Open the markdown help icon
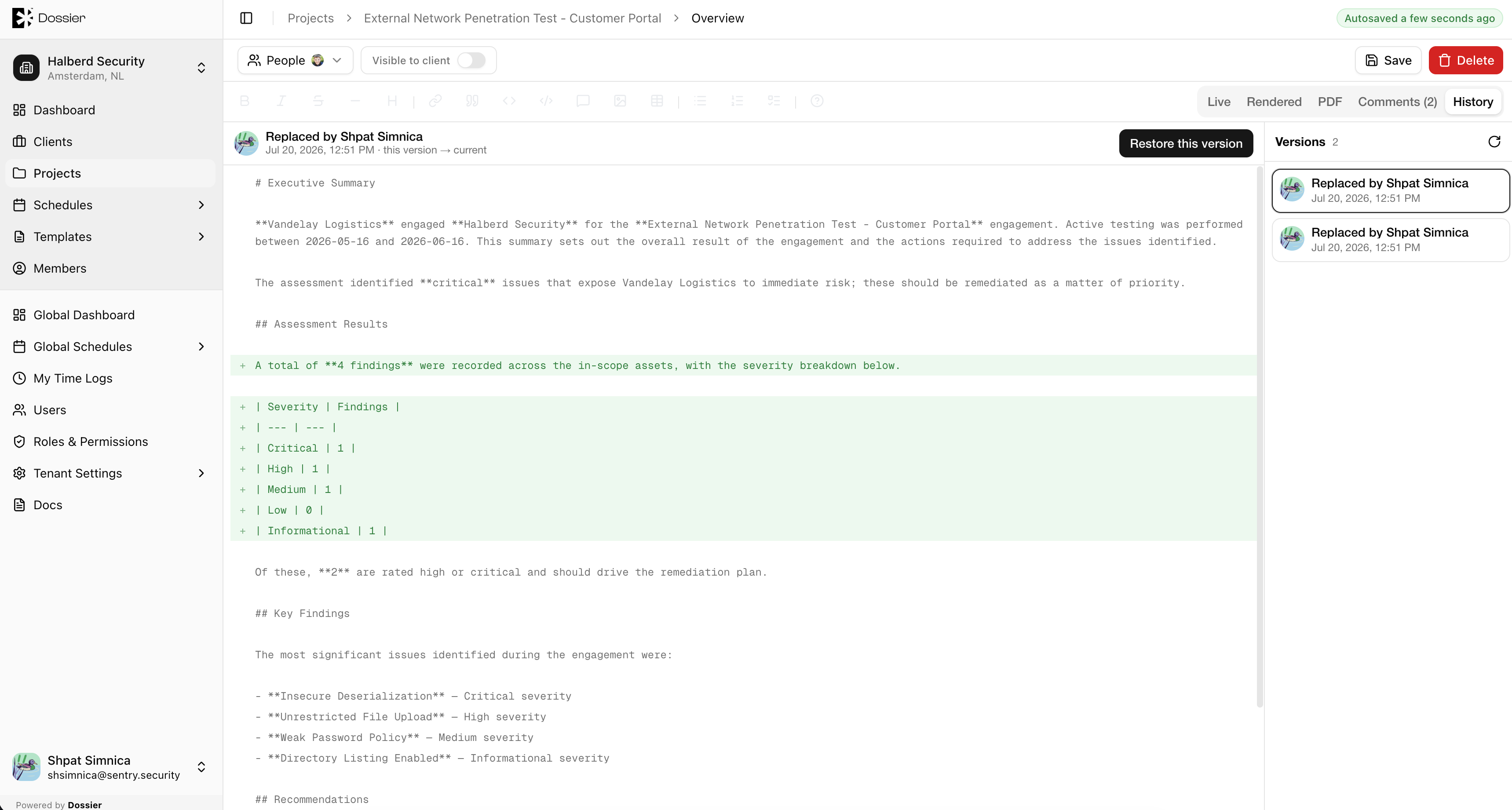The image size is (1512, 810). [x=817, y=101]
